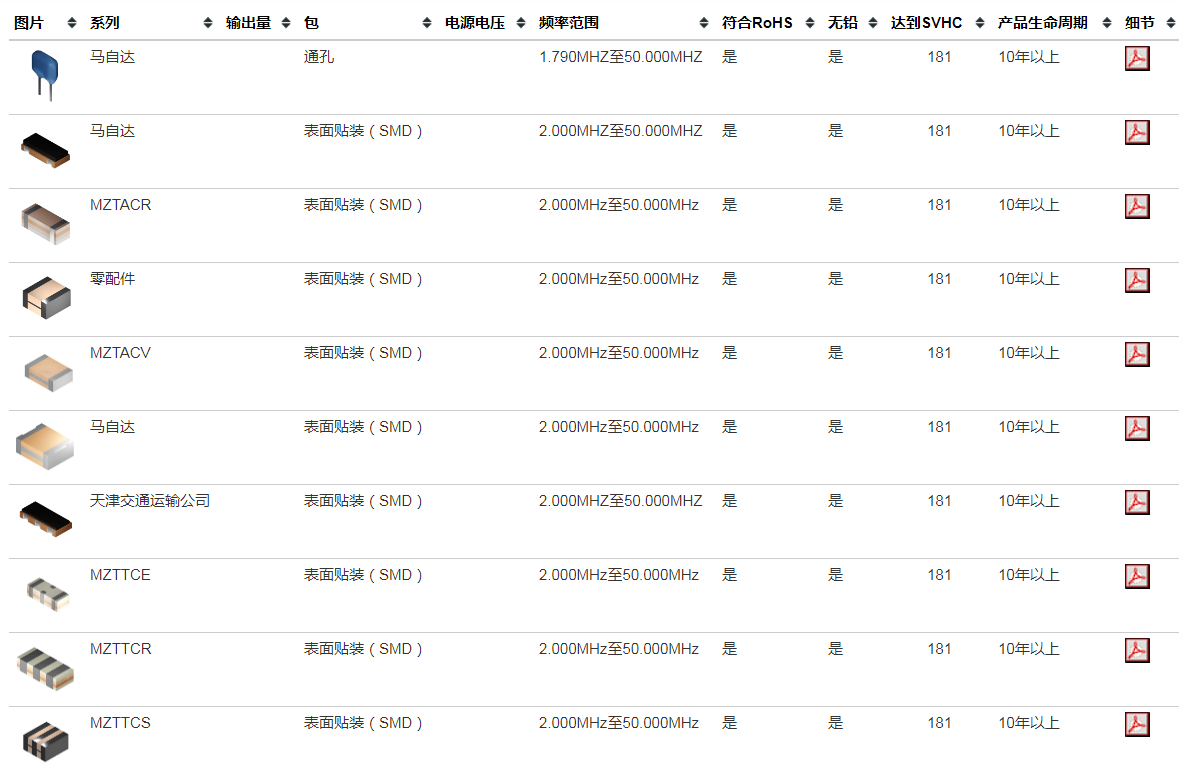Image resolution: width=1179 pixels, height=777 pixels.
Task: Select the series name MZTTCR
Action: (x=120, y=649)
